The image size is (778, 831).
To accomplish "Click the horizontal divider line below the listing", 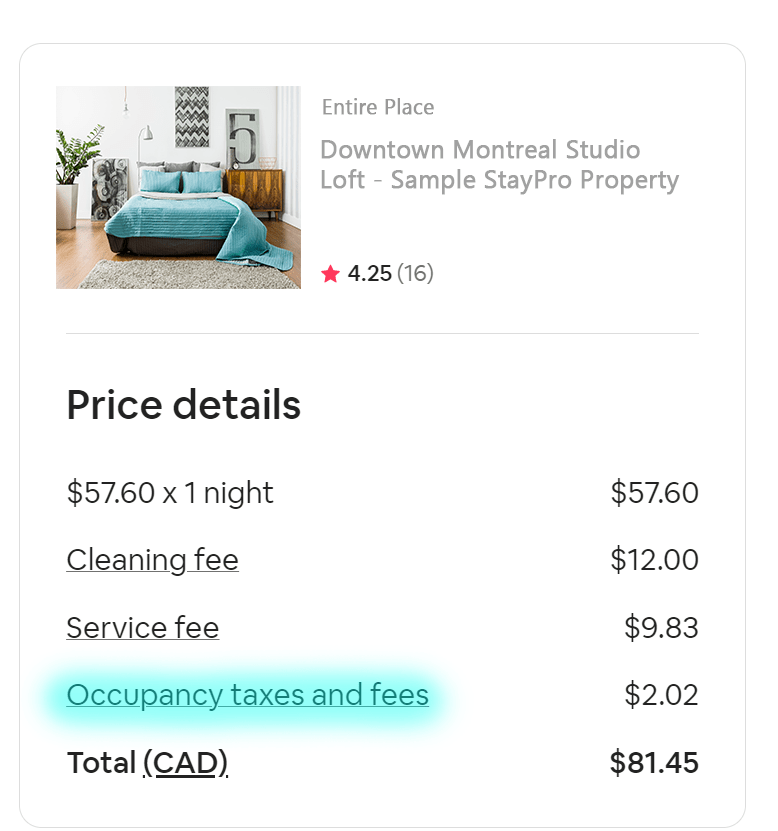I will pos(382,334).
